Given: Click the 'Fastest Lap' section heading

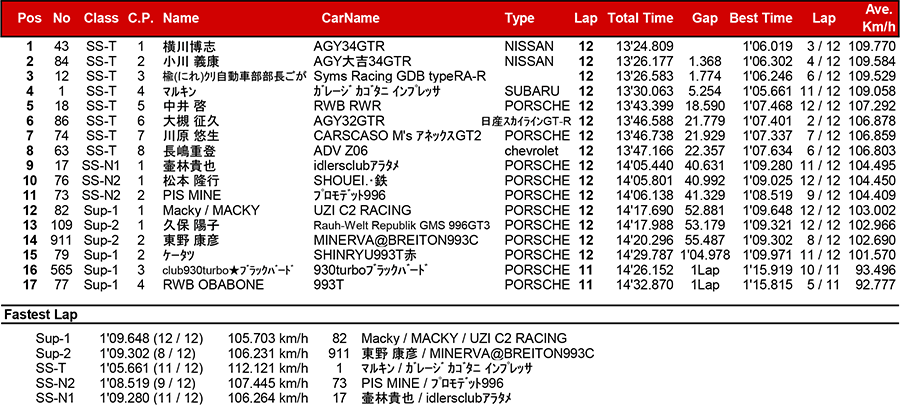Looking at the screenshot, I should click(41, 315).
